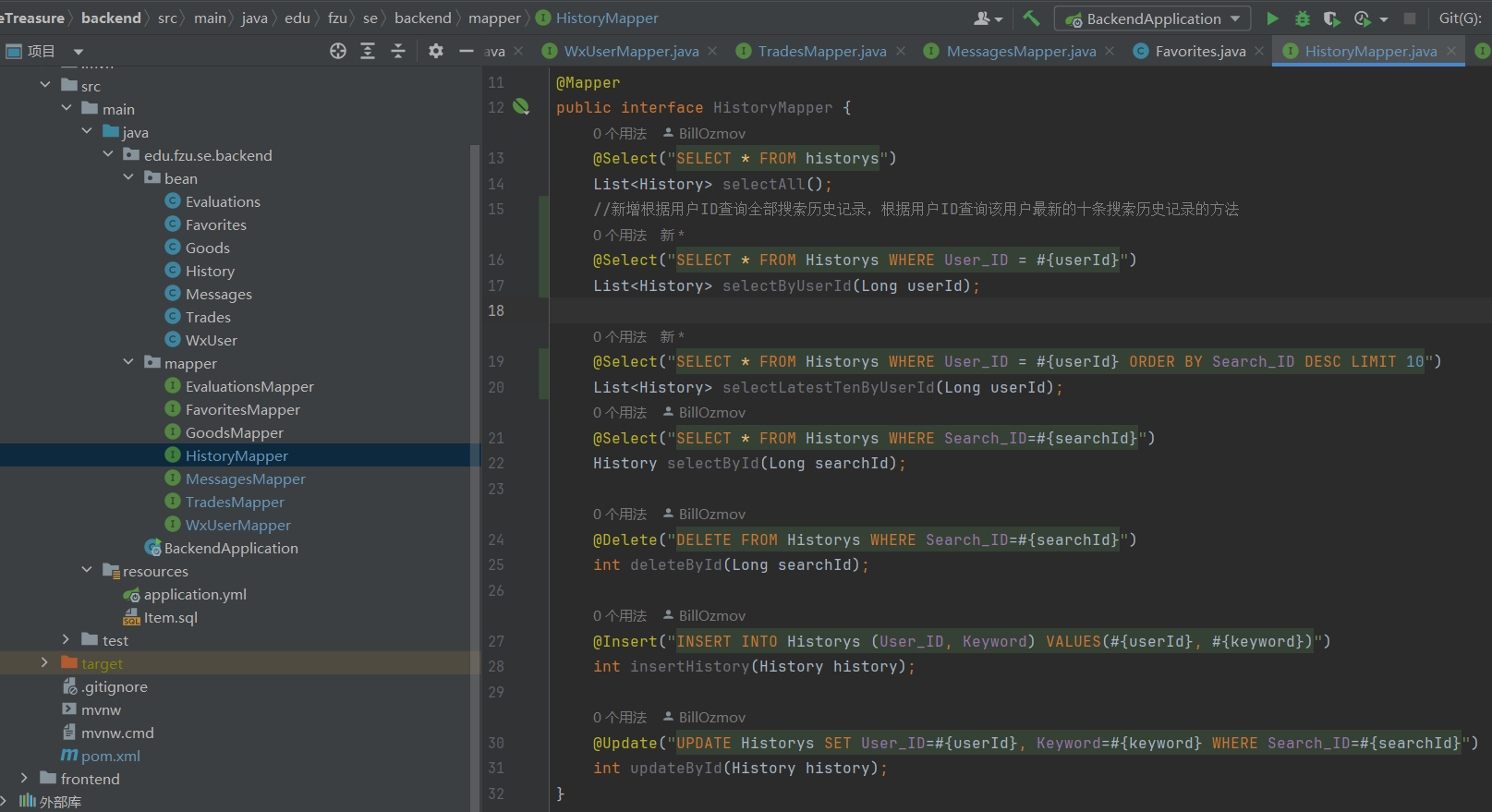Viewport: 1492px width, 812px height.
Task: Build project with the hammer icon
Action: coord(1031,18)
